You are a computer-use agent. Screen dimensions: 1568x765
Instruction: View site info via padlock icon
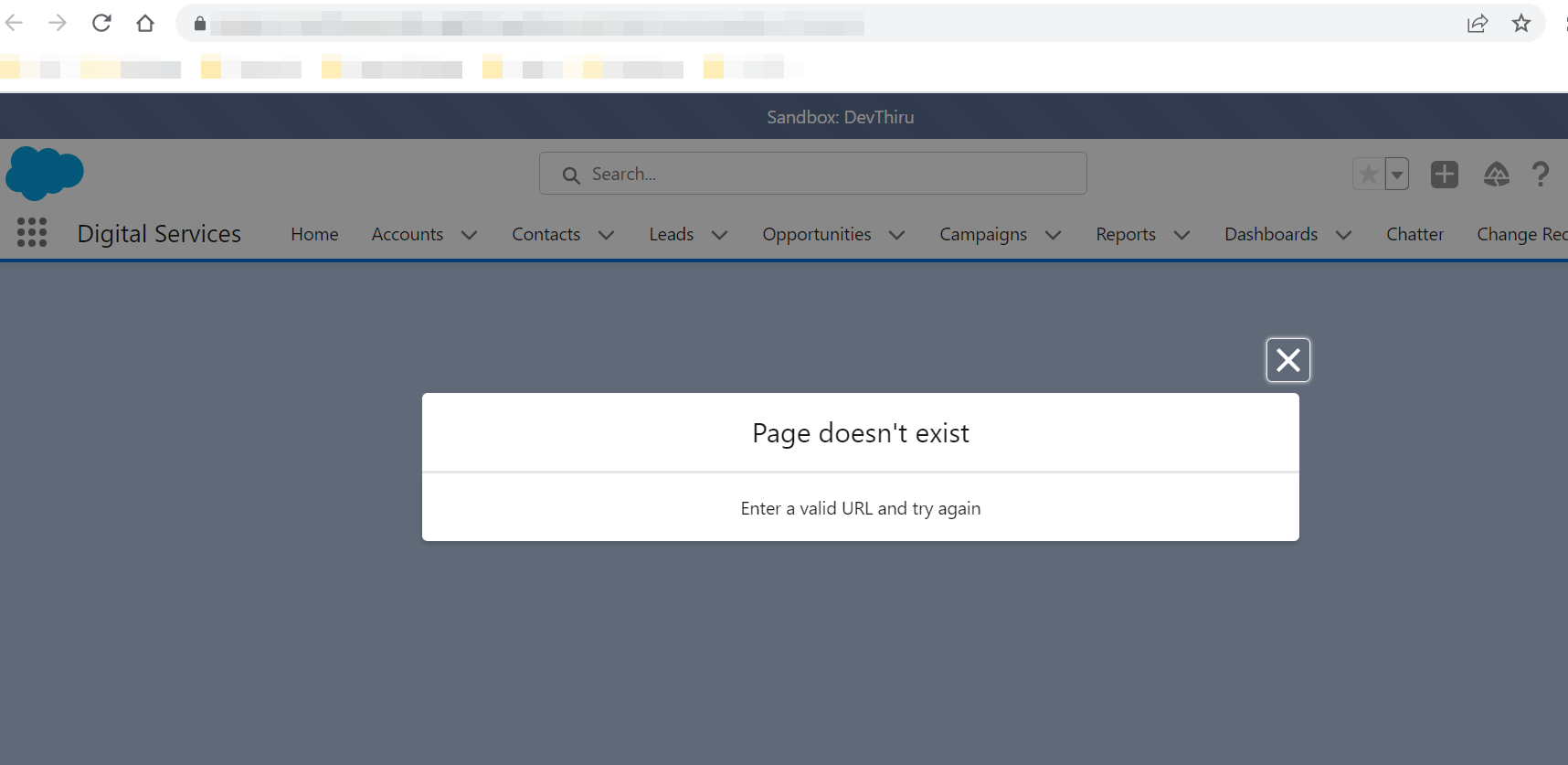coord(200,23)
